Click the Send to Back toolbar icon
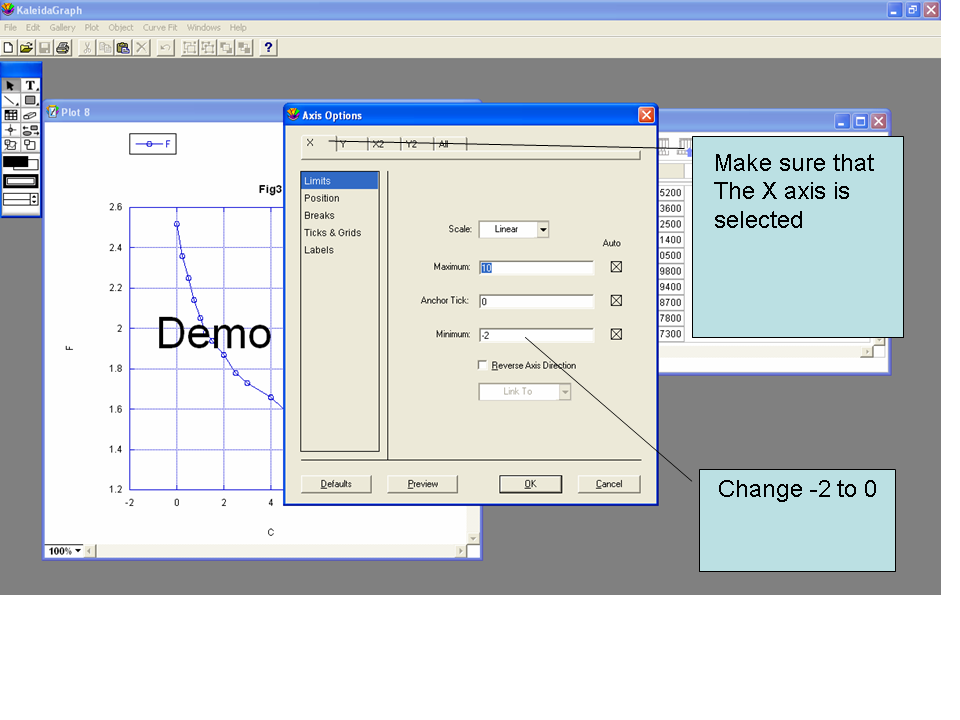 [x=245, y=48]
